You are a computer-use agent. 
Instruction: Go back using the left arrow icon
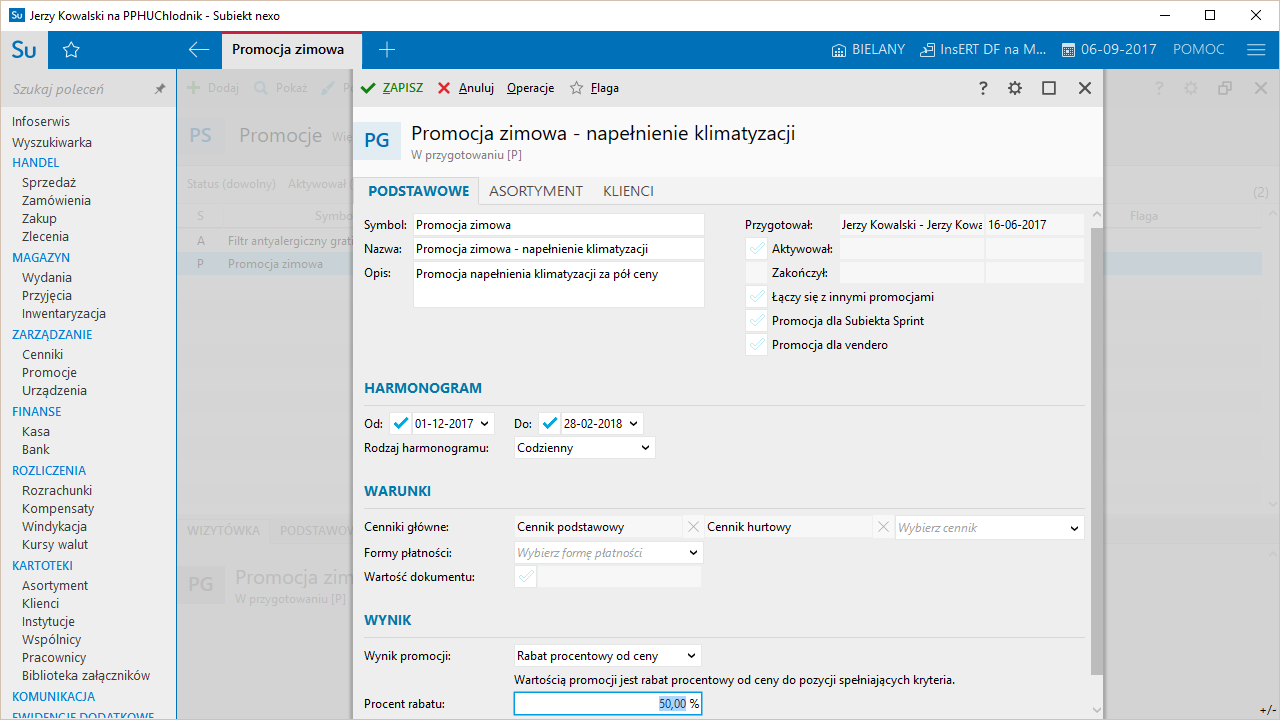coord(198,50)
